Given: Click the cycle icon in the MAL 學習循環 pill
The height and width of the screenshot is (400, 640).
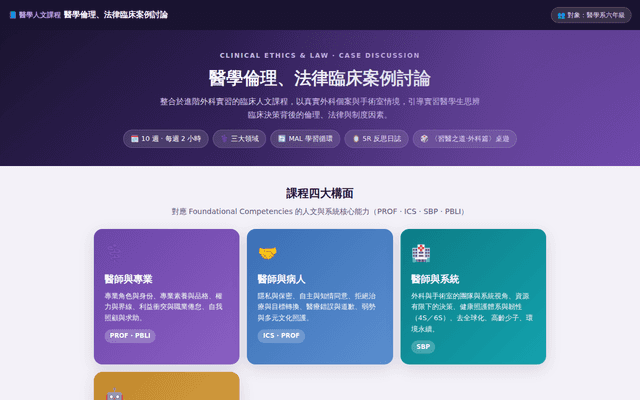Looking at the screenshot, I should 282,139.
